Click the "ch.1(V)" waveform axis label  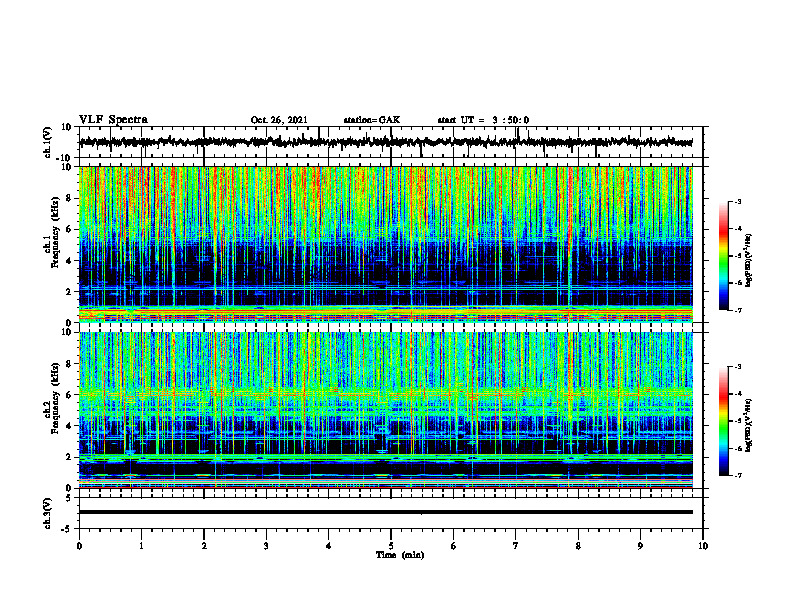(48, 142)
